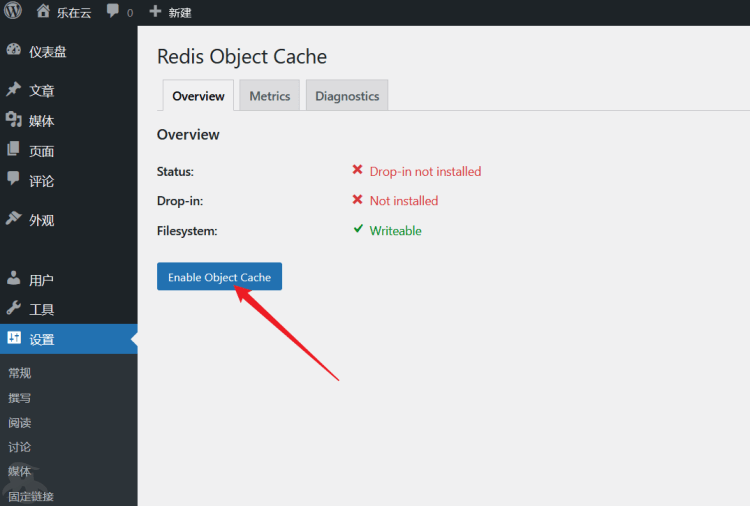This screenshot has height=506, width=750.
Task: Click the 'Writeable' filesystem text
Action: point(396,231)
